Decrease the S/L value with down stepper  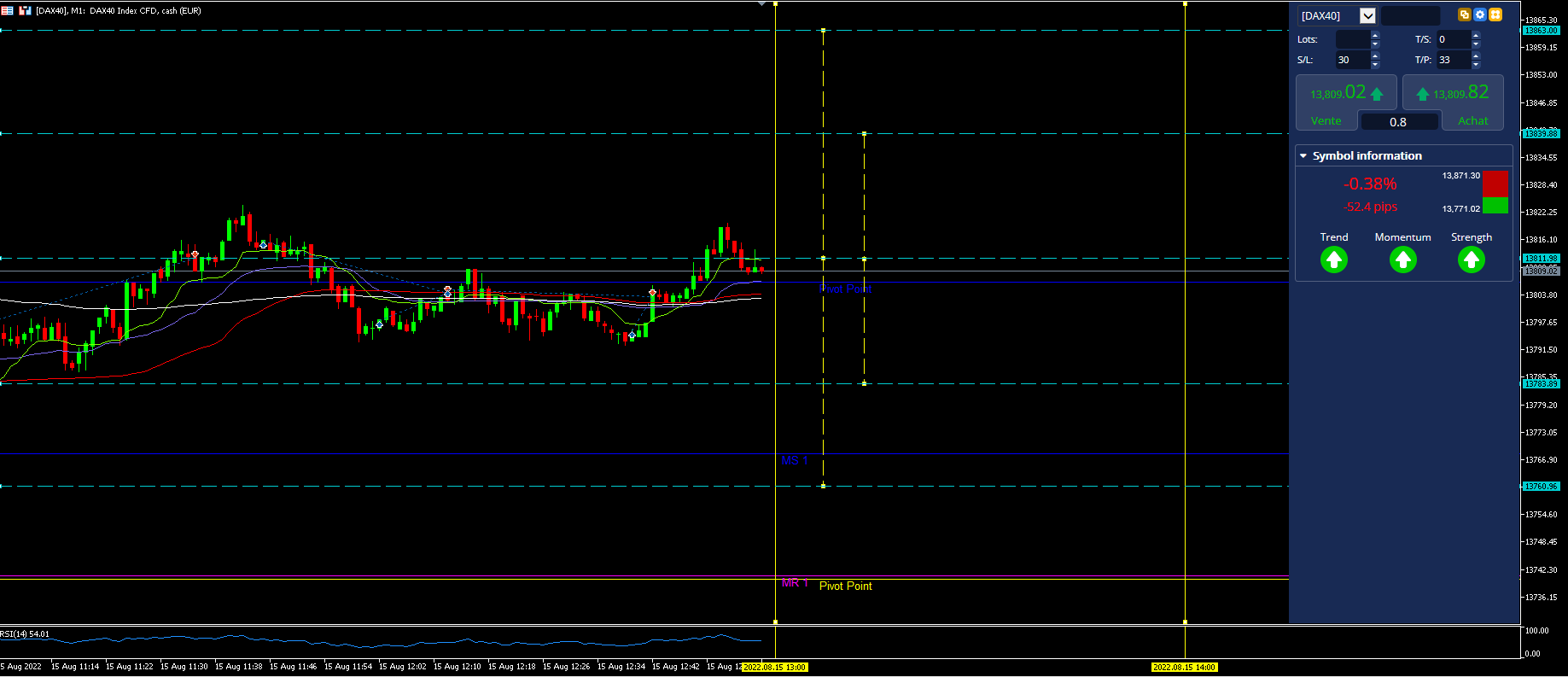pyautogui.click(x=1375, y=64)
